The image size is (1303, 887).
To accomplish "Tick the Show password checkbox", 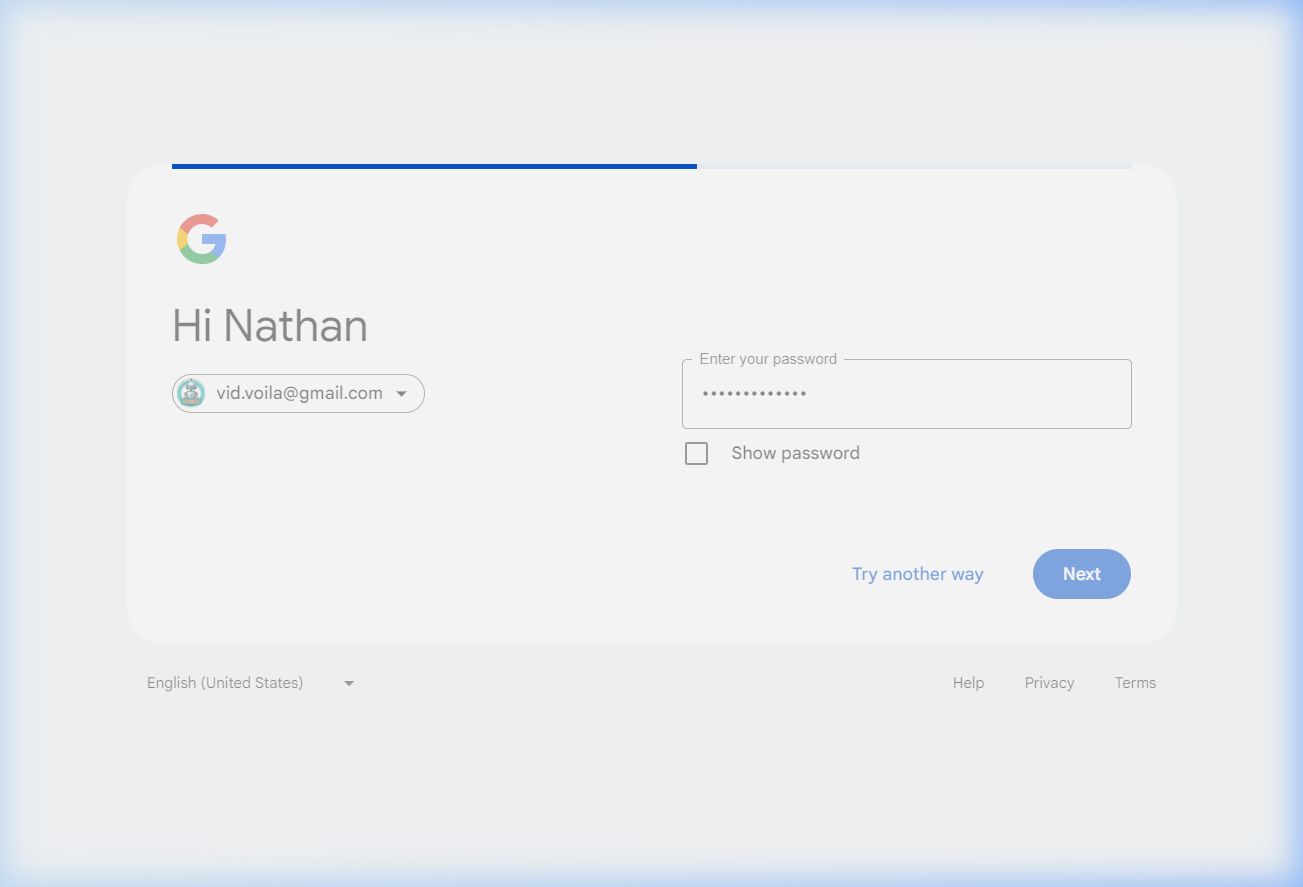I will pyautogui.click(x=696, y=453).
